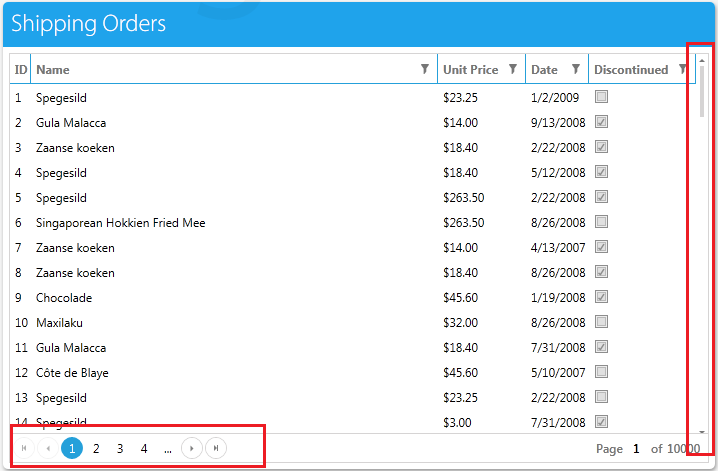This screenshot has height=471, width=718.
Task: Go to the first page arrow
Action: click(x=24, y=448)
